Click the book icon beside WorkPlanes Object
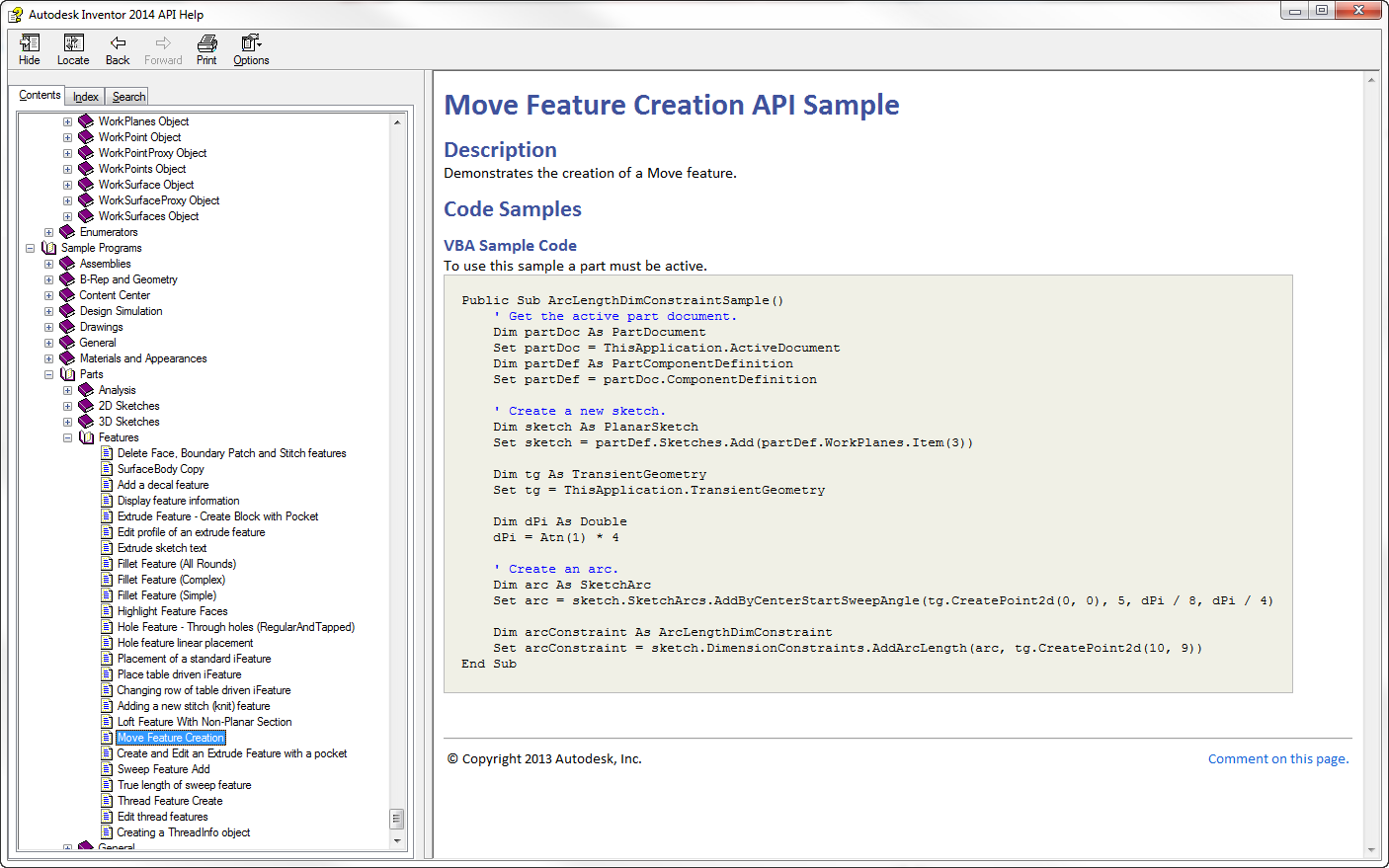1389x868 pixels. [x=86, y=121]
